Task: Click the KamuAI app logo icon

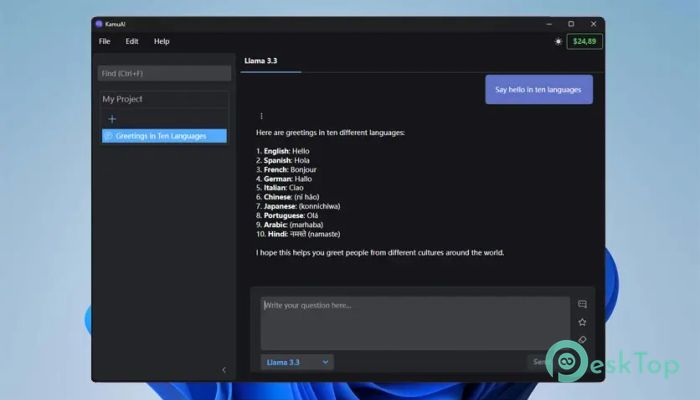Action: click(x=99, y=24)
